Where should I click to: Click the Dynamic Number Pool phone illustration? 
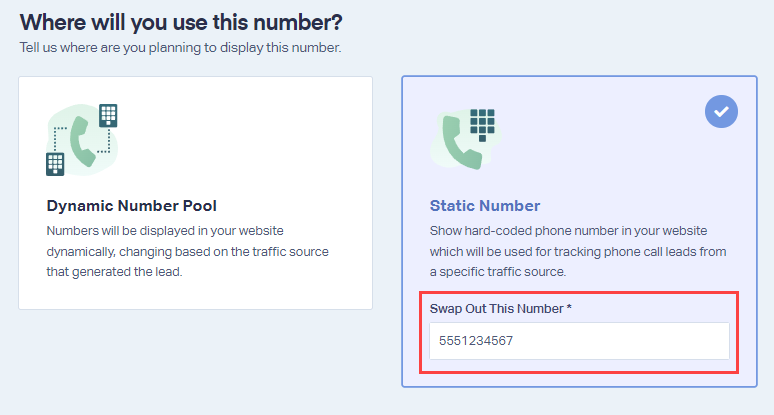[x=82, y=140]
